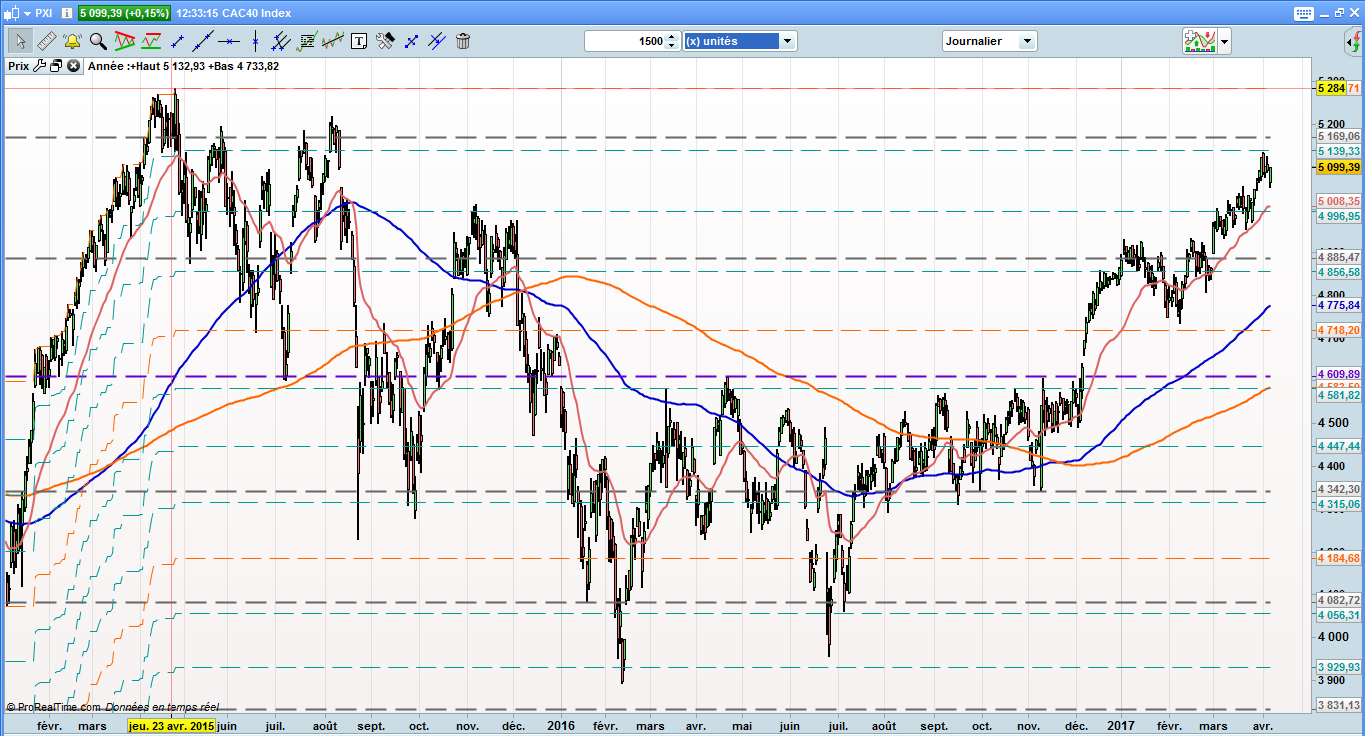Decrease the 1500 units value

[x=672, y=46]
